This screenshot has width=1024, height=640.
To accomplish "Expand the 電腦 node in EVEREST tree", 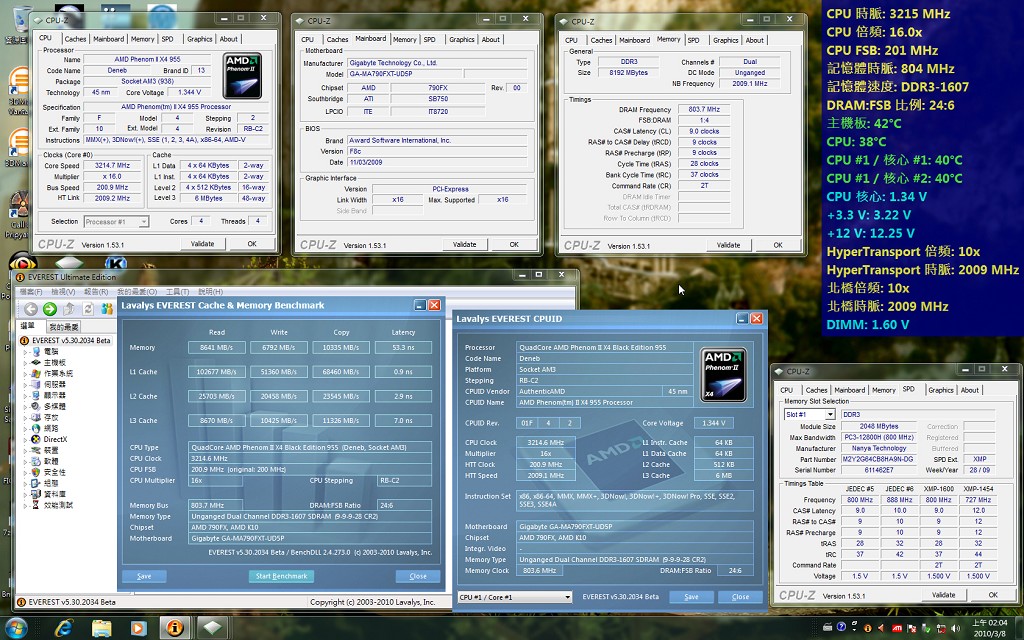I will pos(26,351).
